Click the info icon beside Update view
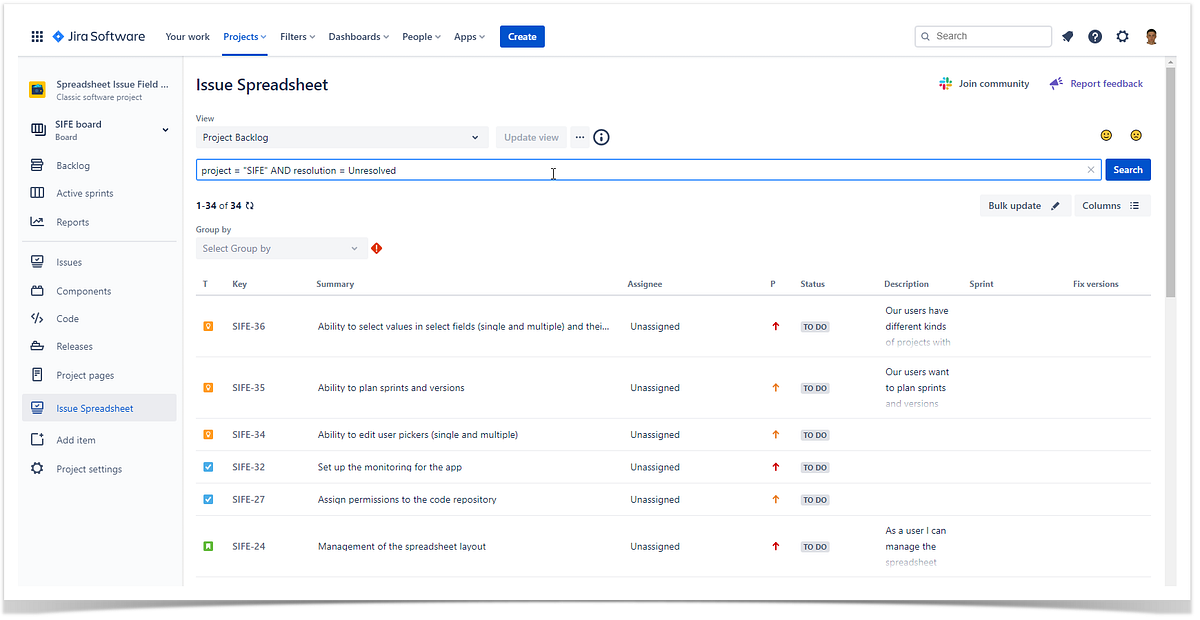 (601, 137)
